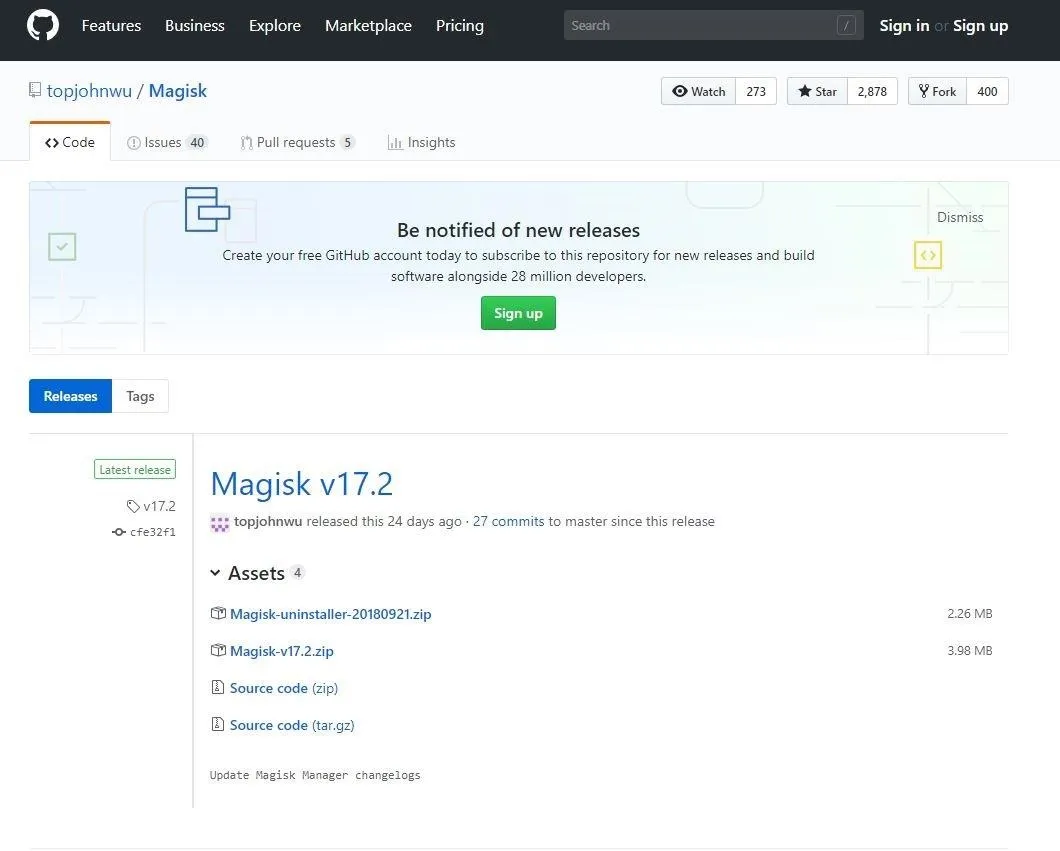Download Magisk-uninstaller-20180921.zip
The width and height of the screenshot is (1060, 851).
click(331, 614)
